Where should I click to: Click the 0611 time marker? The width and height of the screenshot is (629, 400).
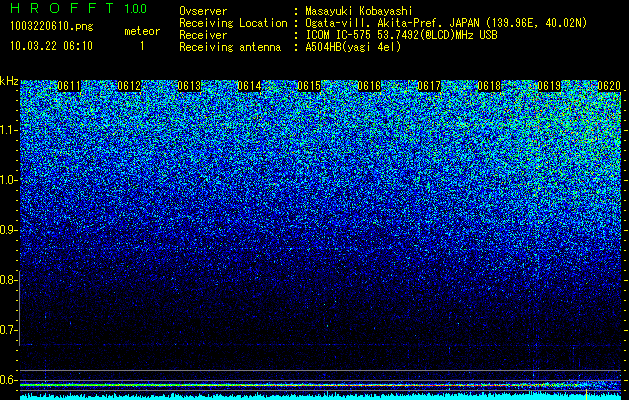coord(69,86)
